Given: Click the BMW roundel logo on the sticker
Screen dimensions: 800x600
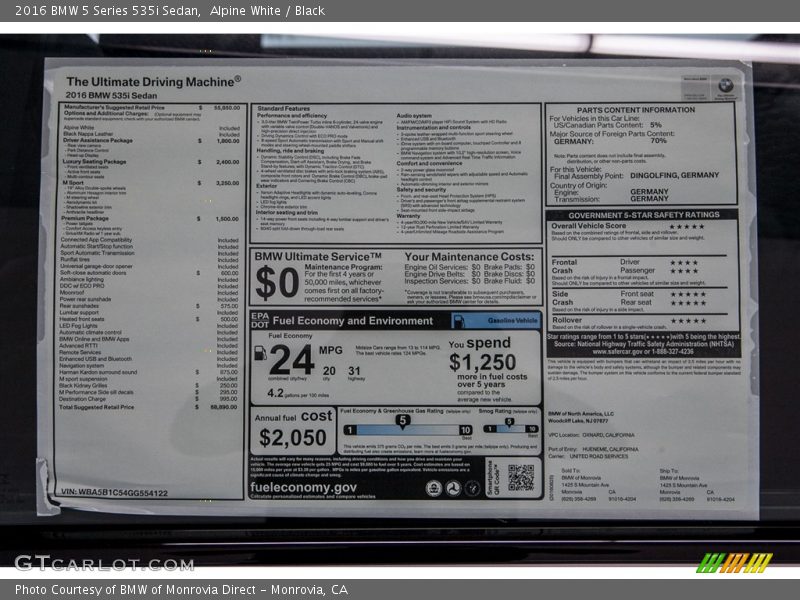Looking at the screenshot, I should pos(724,87).
